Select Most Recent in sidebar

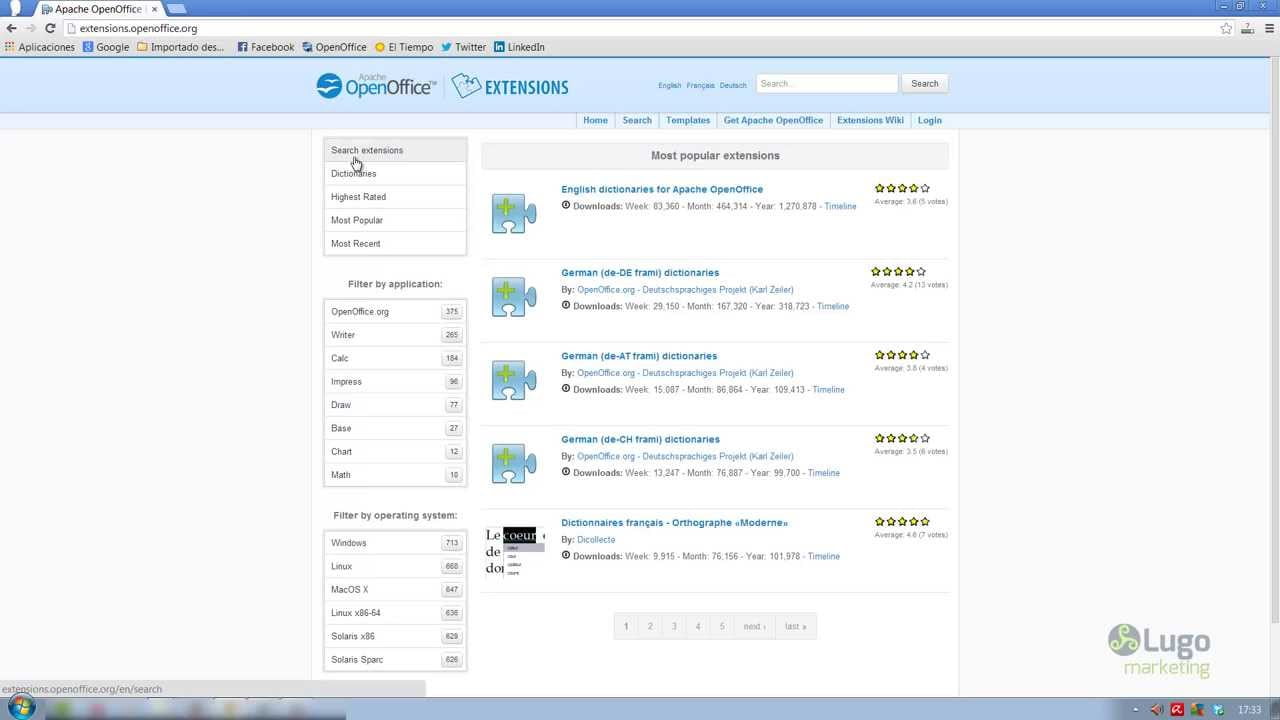(x=395, y=244)
